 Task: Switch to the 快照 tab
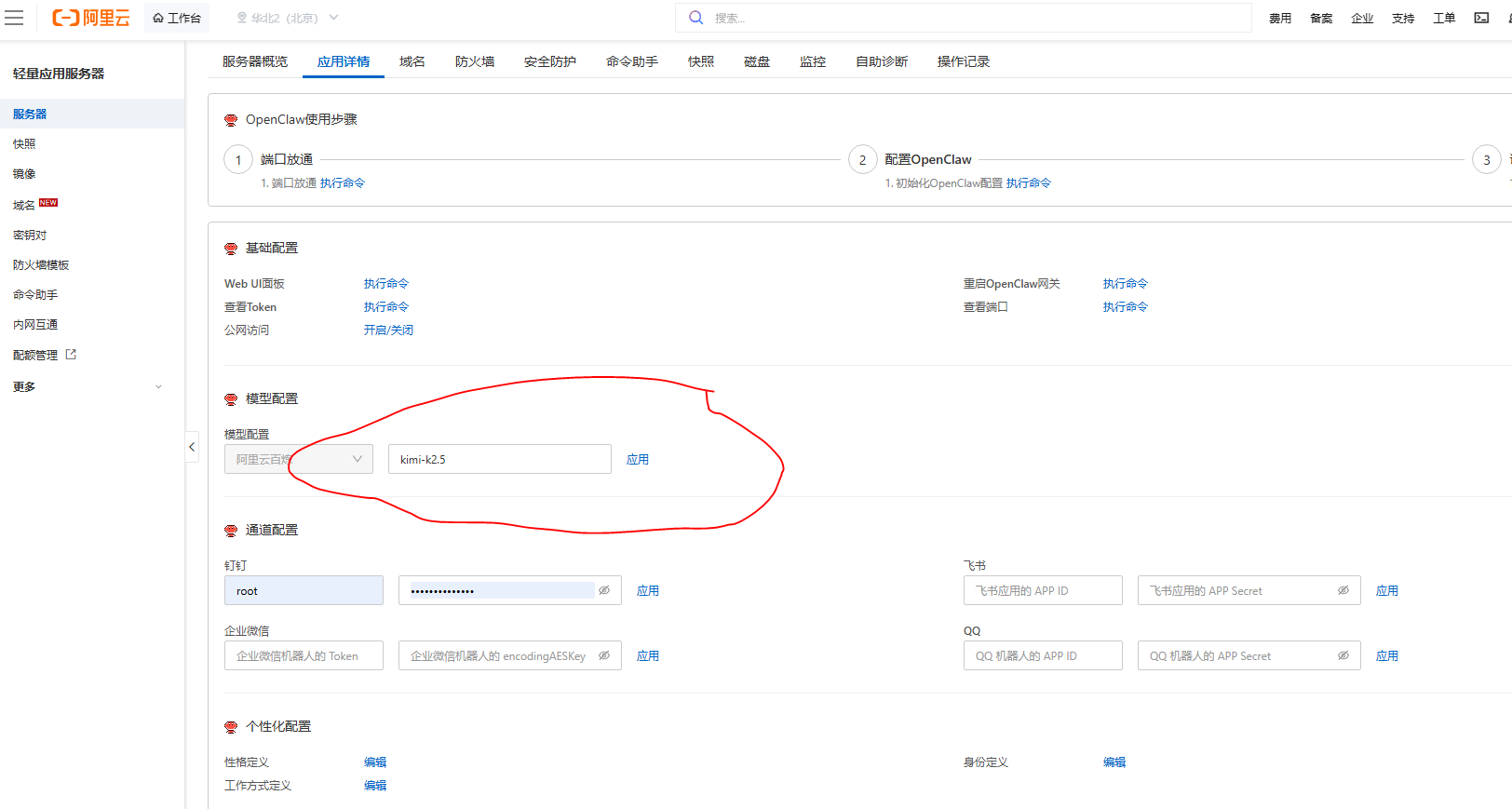point(701,61)
